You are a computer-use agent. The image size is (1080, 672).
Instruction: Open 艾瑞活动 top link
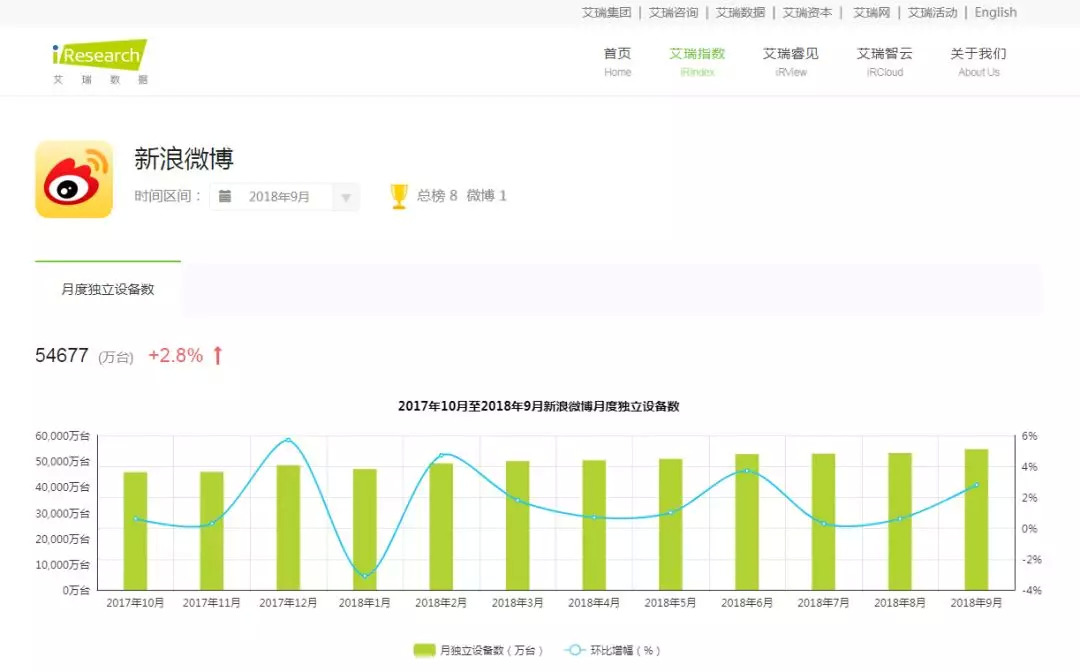(933, 12)
